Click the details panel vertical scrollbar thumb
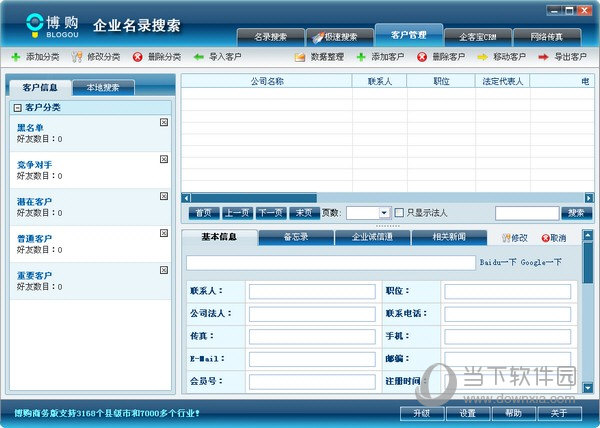This screenshot has height=428, width=600. (588, 263)
